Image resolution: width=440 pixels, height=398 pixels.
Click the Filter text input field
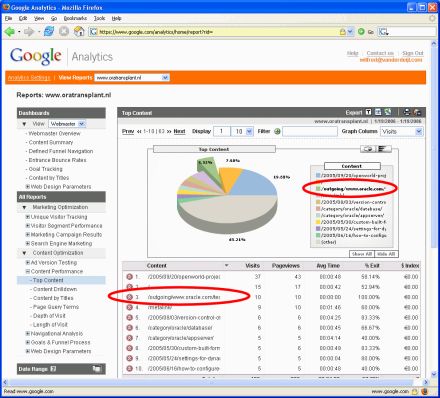[x=310, y=131]
